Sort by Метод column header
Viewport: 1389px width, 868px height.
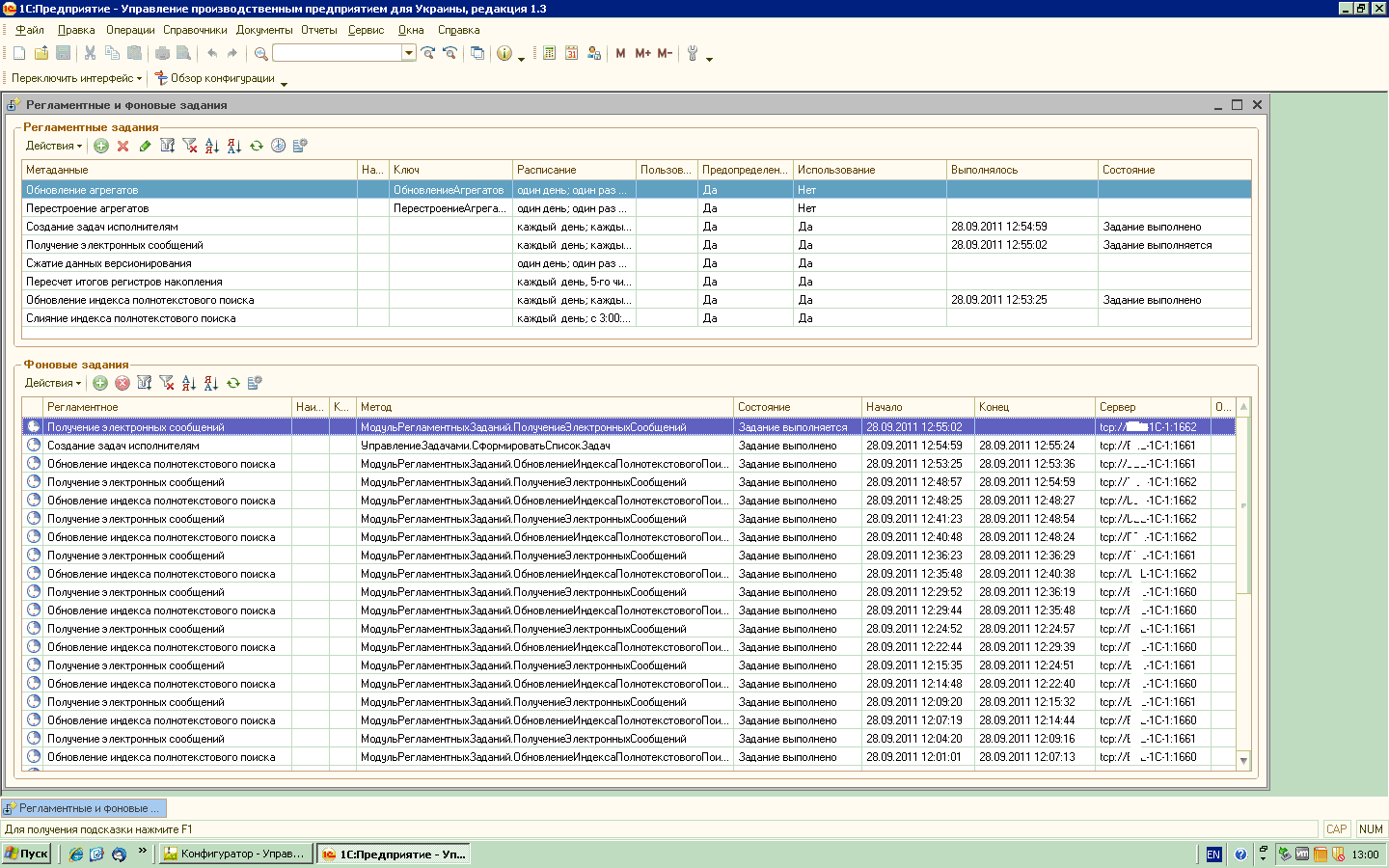[545, 407]
